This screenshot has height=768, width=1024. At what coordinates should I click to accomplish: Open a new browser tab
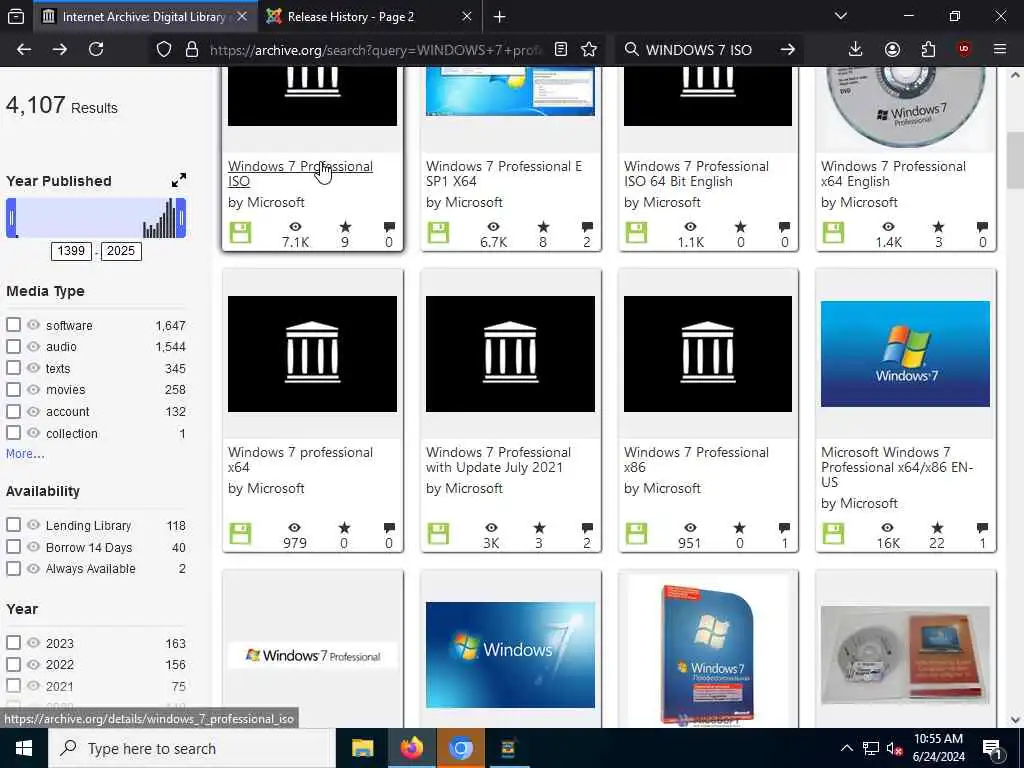500,17
